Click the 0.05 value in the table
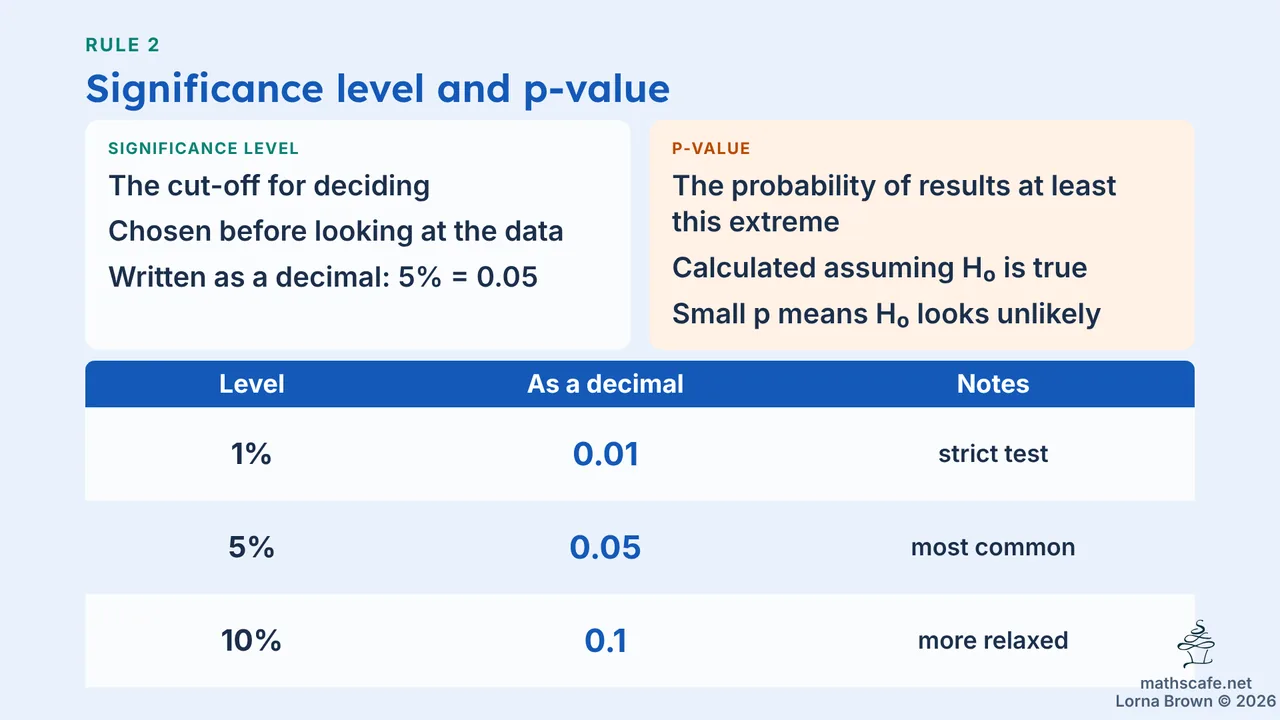Screen dimensions: 1280x720 pyautogui.click(x=605, y=547)
